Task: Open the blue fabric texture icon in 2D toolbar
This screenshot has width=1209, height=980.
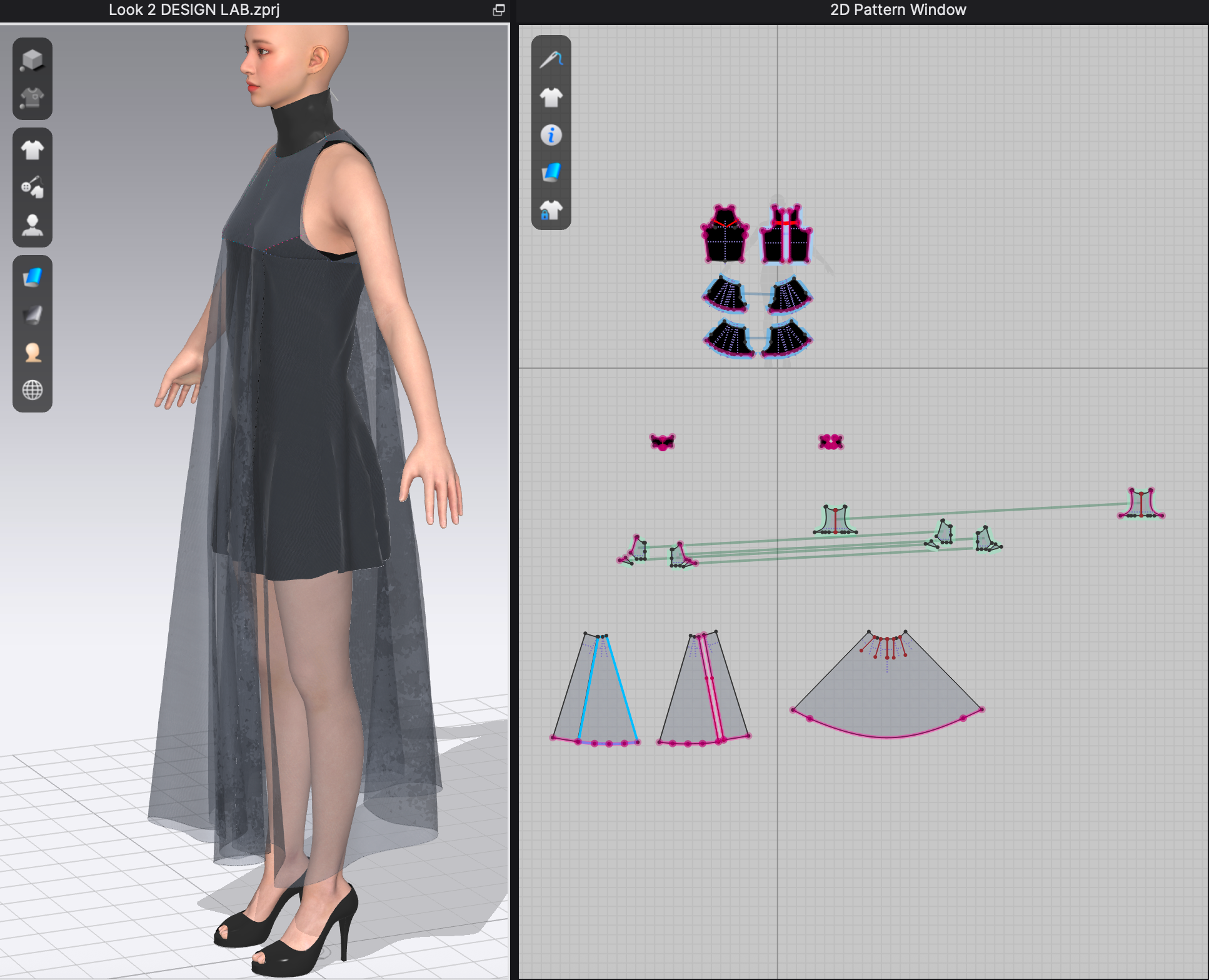Action: [551, 172]
